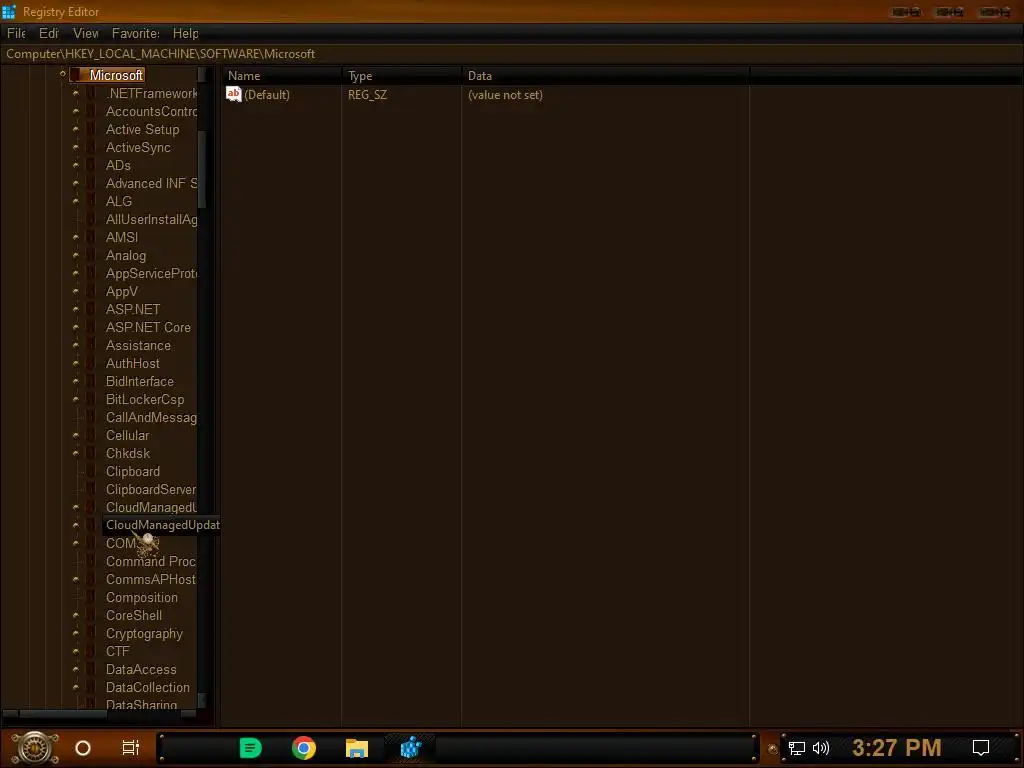Select the BidInterface key
The image size is (1024, 768).
[x=140, y=381]
